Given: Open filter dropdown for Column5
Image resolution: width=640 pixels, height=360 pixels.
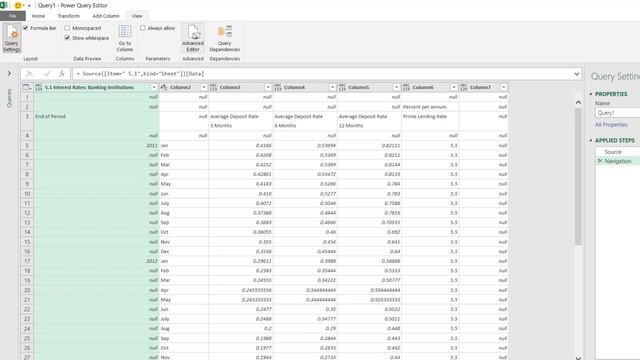Looking at the screenshot, I should 396,87.
